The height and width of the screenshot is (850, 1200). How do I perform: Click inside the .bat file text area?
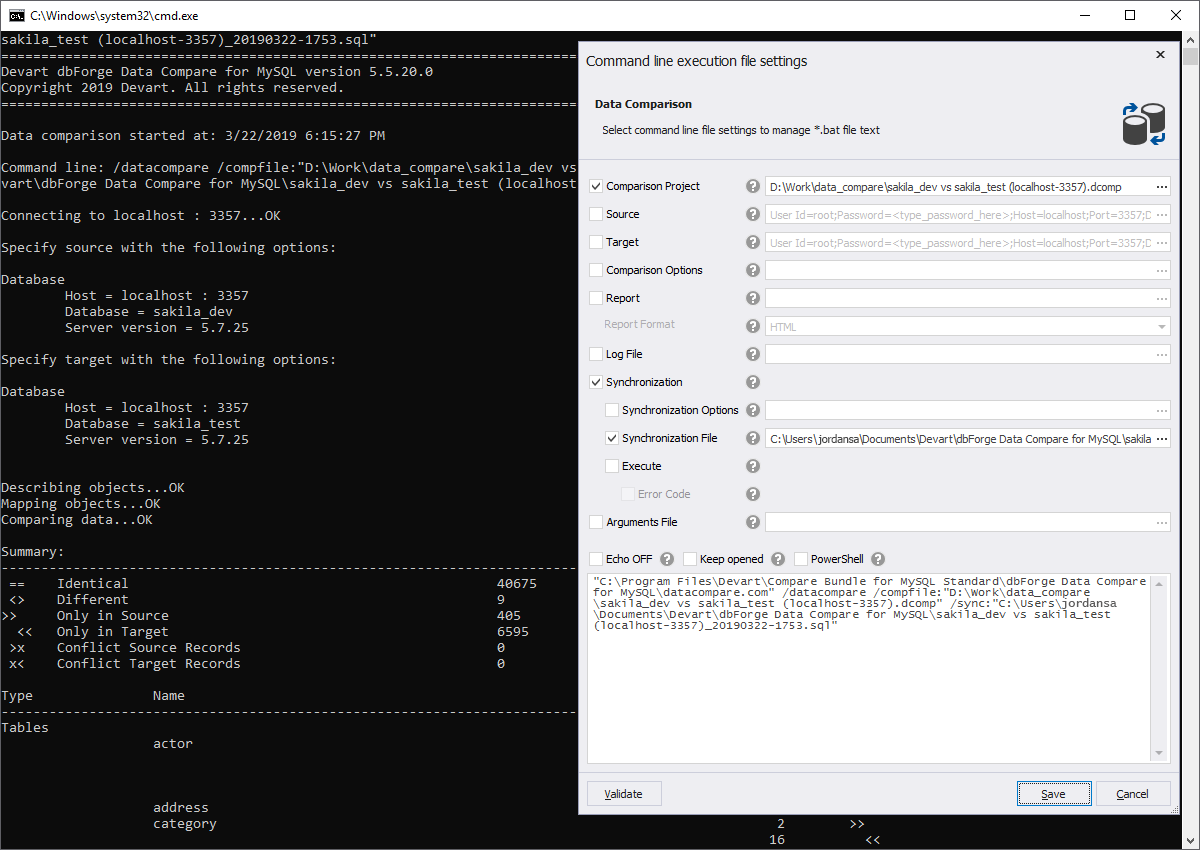(x=869, y=667)
